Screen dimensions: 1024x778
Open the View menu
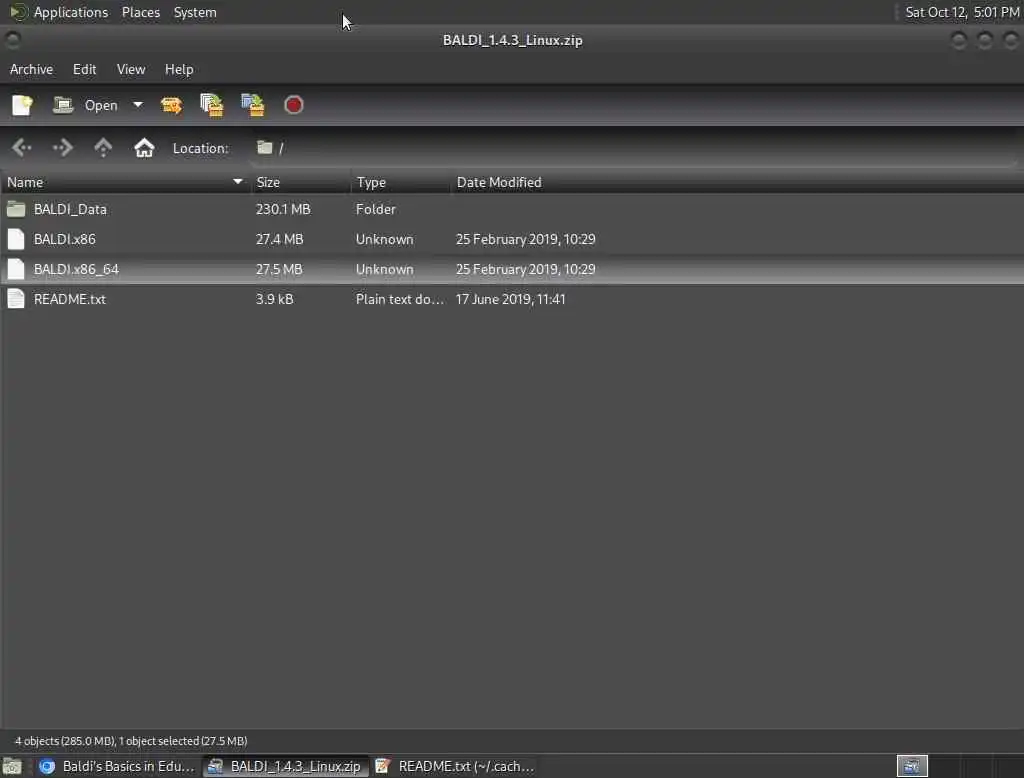coord(131,69)
